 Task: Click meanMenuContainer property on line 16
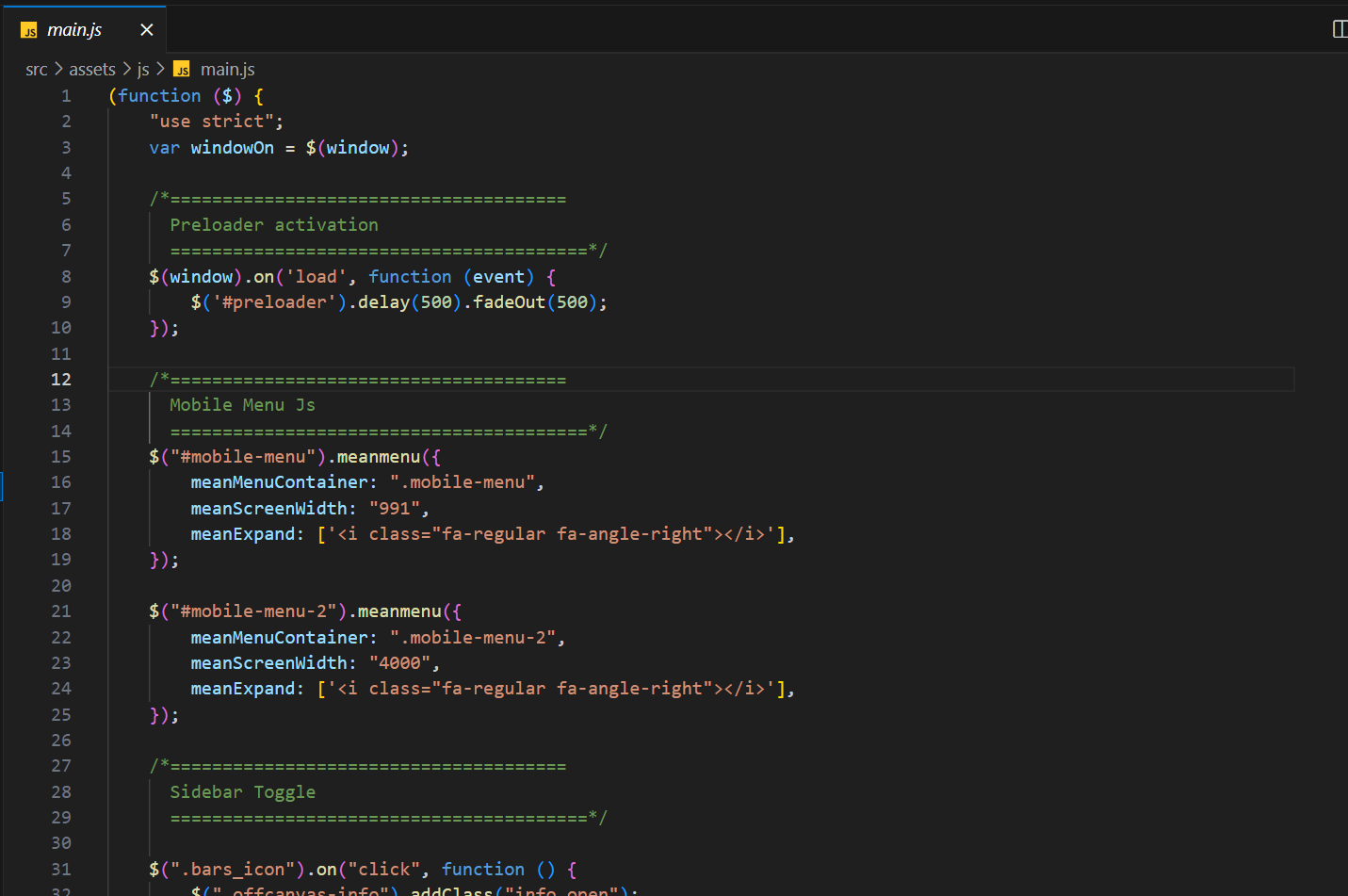tap(279, 482)
